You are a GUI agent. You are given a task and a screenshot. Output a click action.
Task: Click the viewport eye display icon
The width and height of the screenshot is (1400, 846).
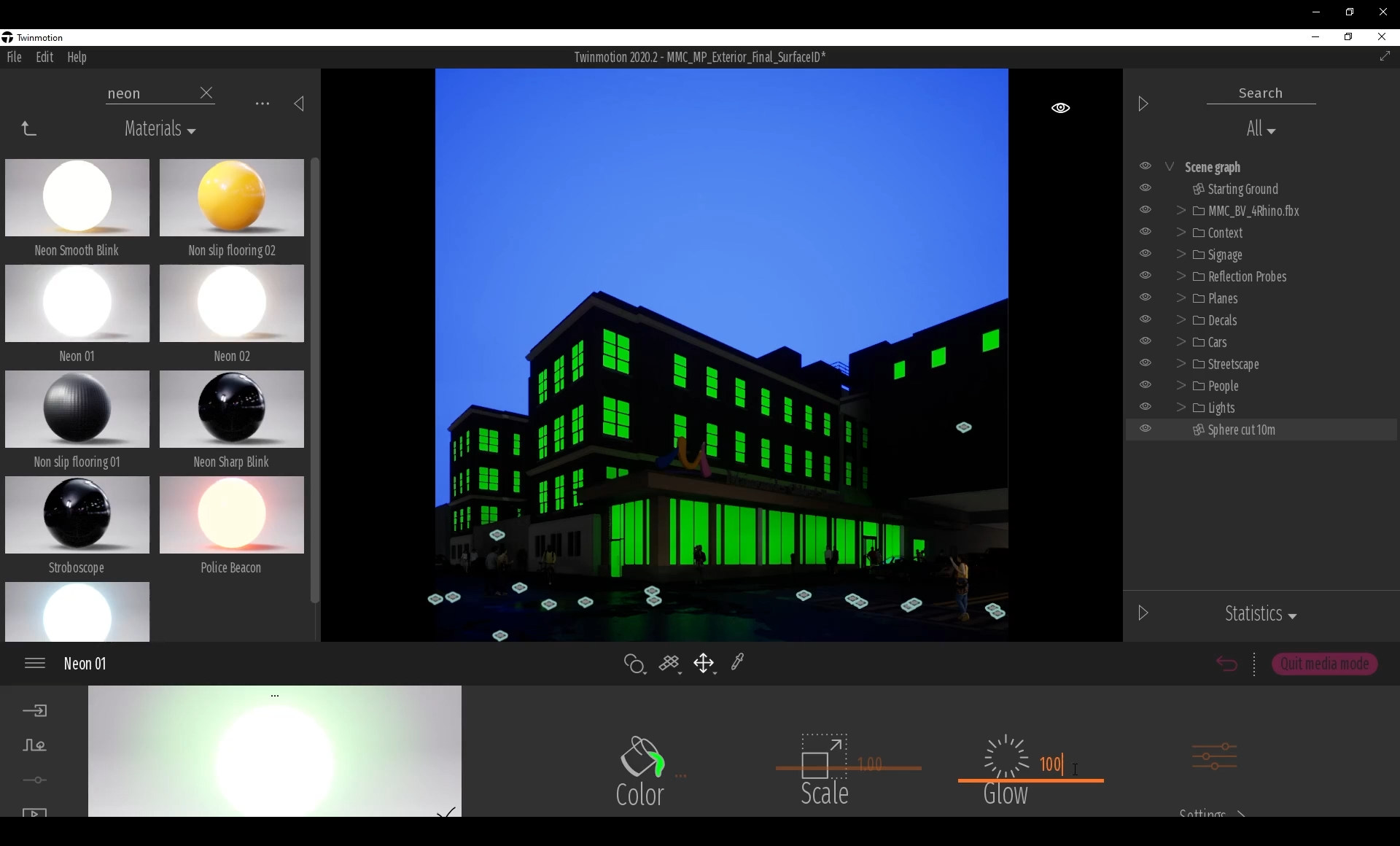(1060, 108)
